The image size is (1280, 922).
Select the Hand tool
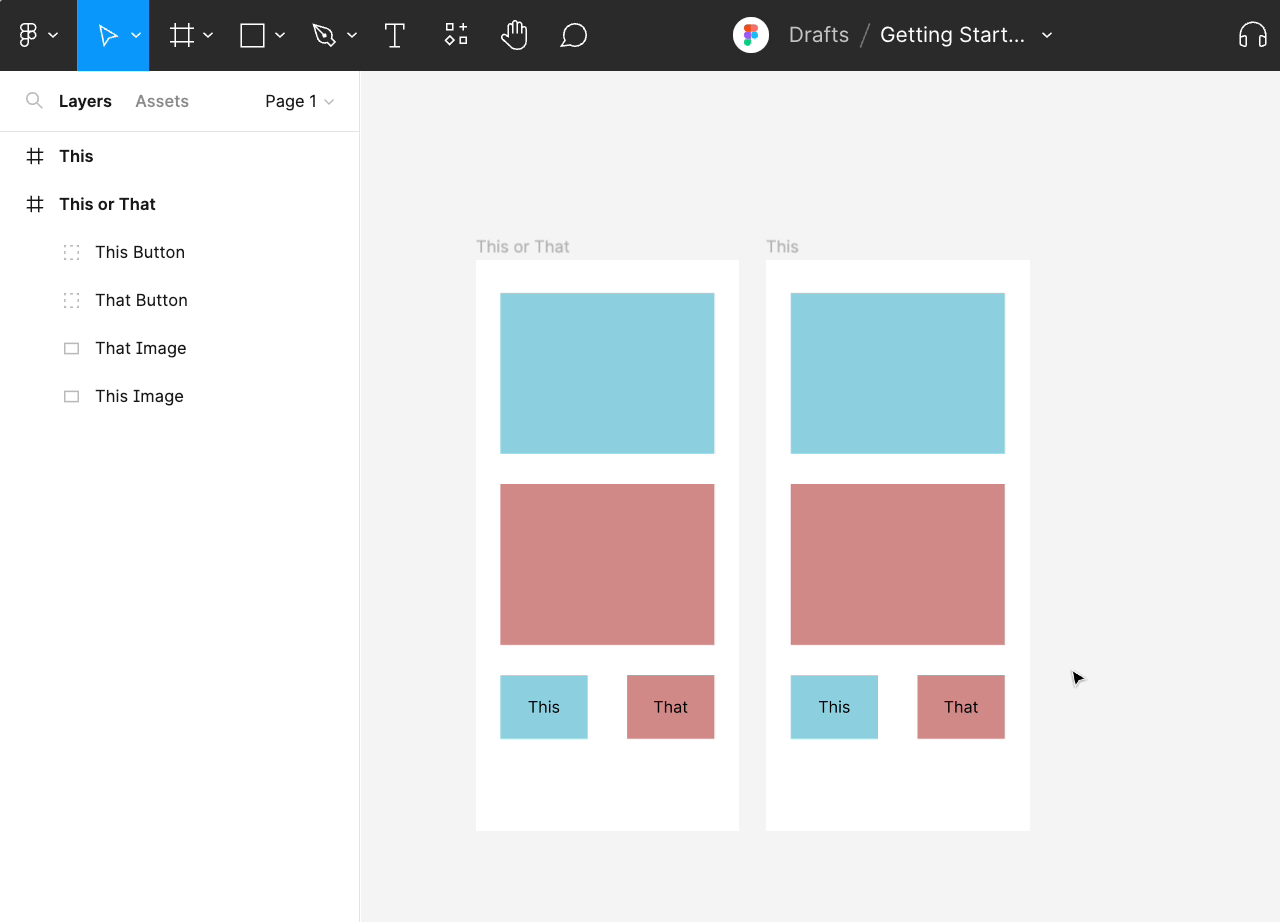(514, 35)
